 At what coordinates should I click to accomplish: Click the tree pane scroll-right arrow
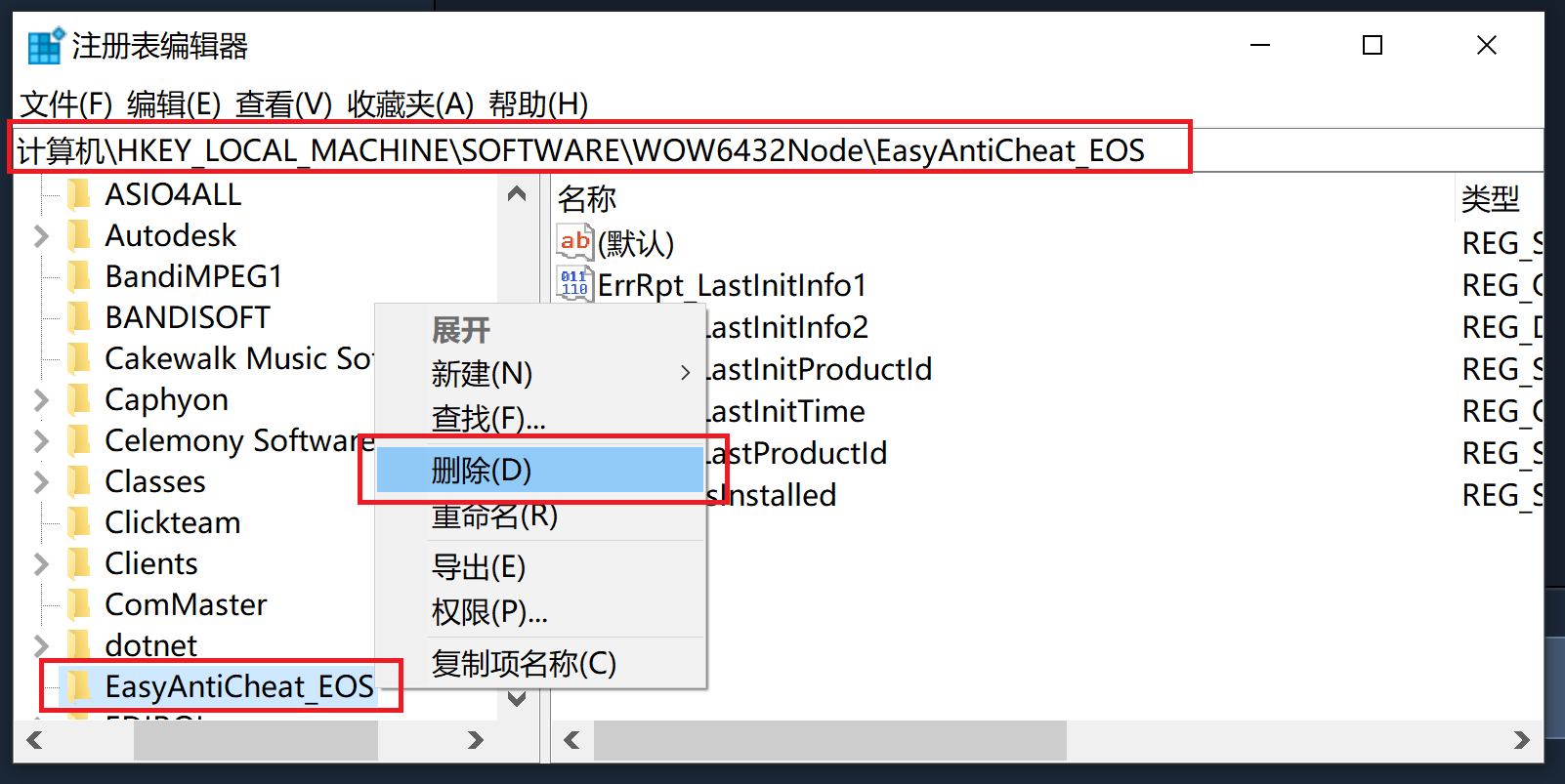(x=476, y=740)
